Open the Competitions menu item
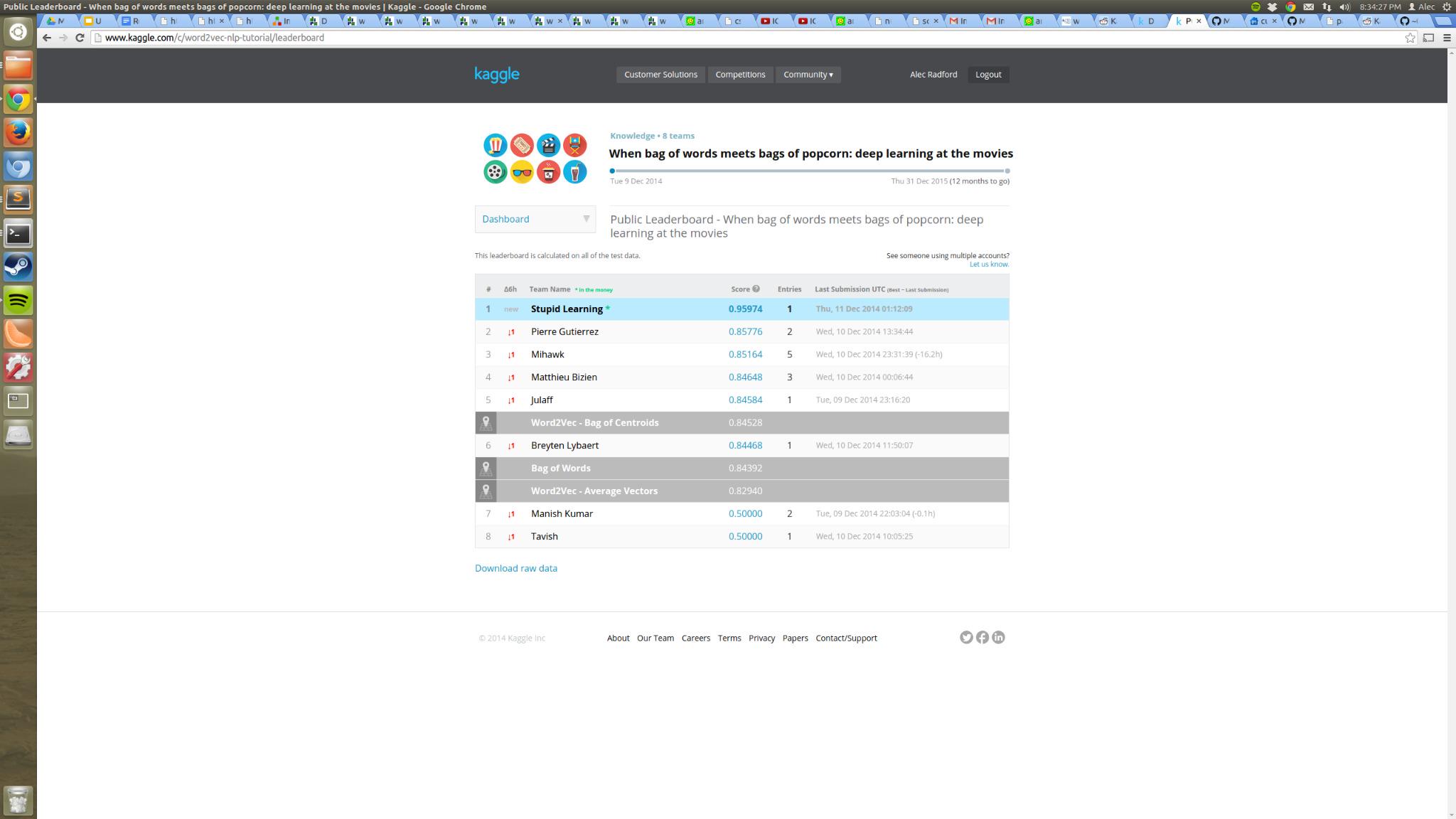 pyautogui.click(x=740, y=75)
